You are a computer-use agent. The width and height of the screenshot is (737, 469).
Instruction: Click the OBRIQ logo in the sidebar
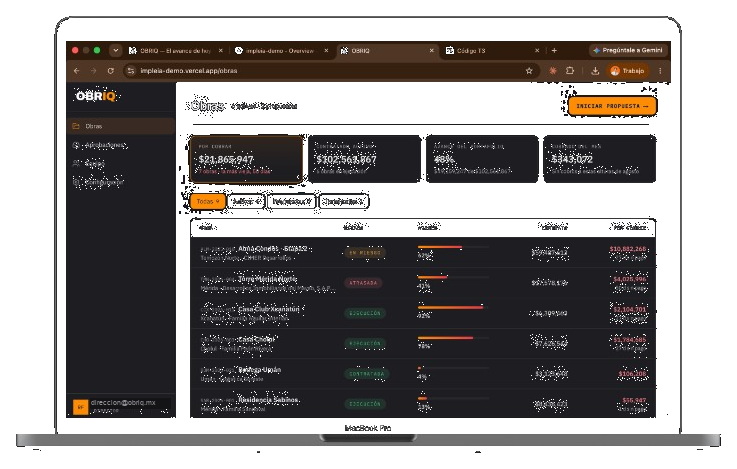[95, 96]
